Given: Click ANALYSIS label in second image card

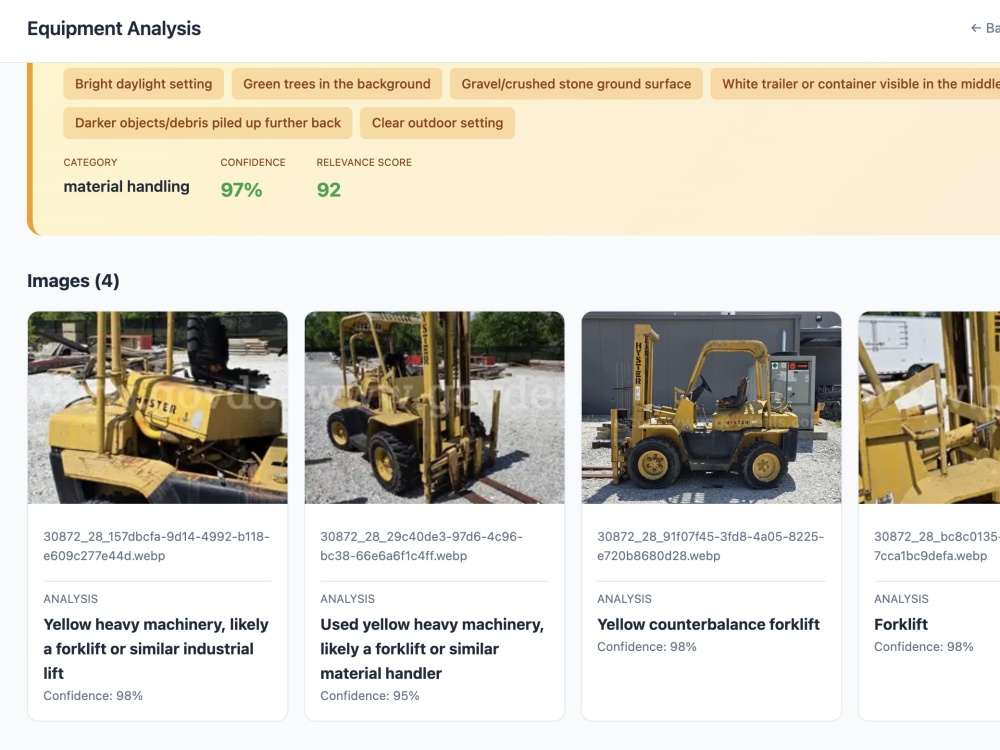Looking at the screenshot, I should coord(348,599).
